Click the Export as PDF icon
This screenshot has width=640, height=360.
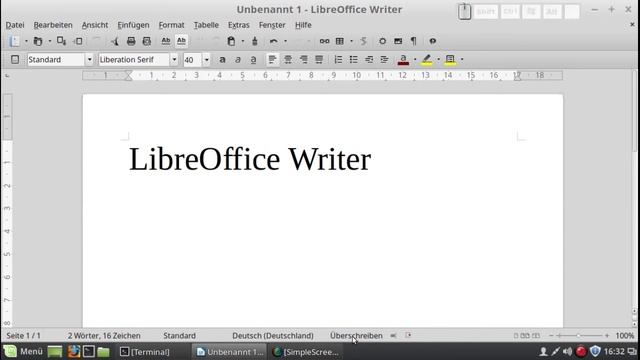[115, 41]
